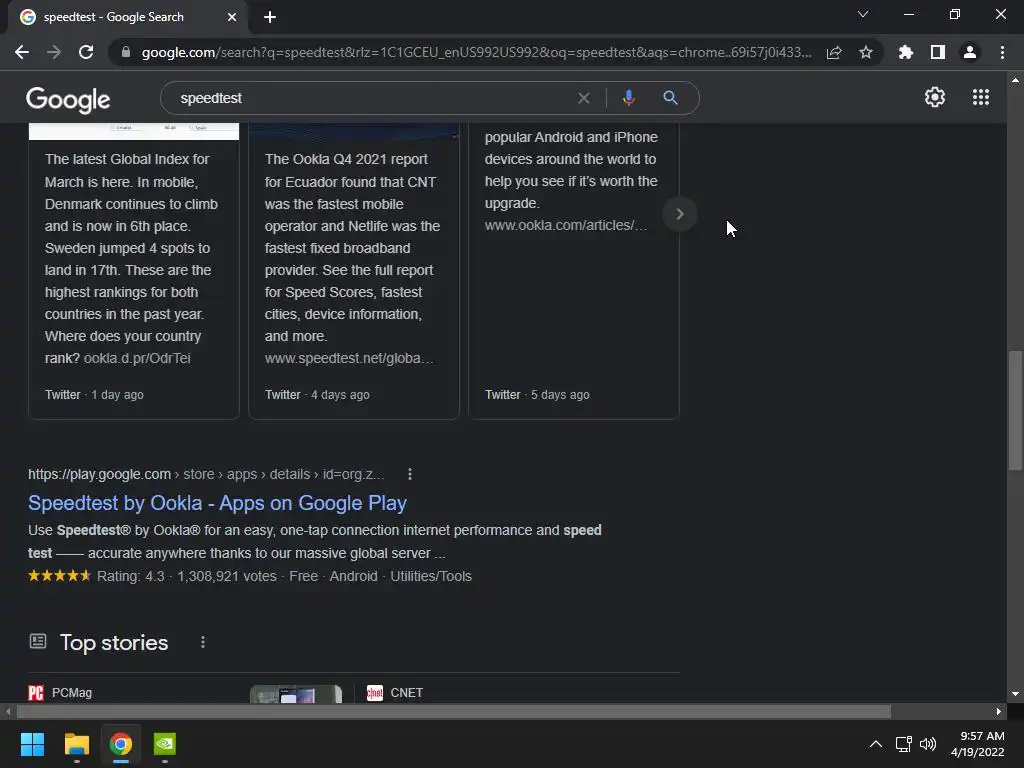
Task: Open File Explorer from the taskbar
Action: [x=76, y=744]
